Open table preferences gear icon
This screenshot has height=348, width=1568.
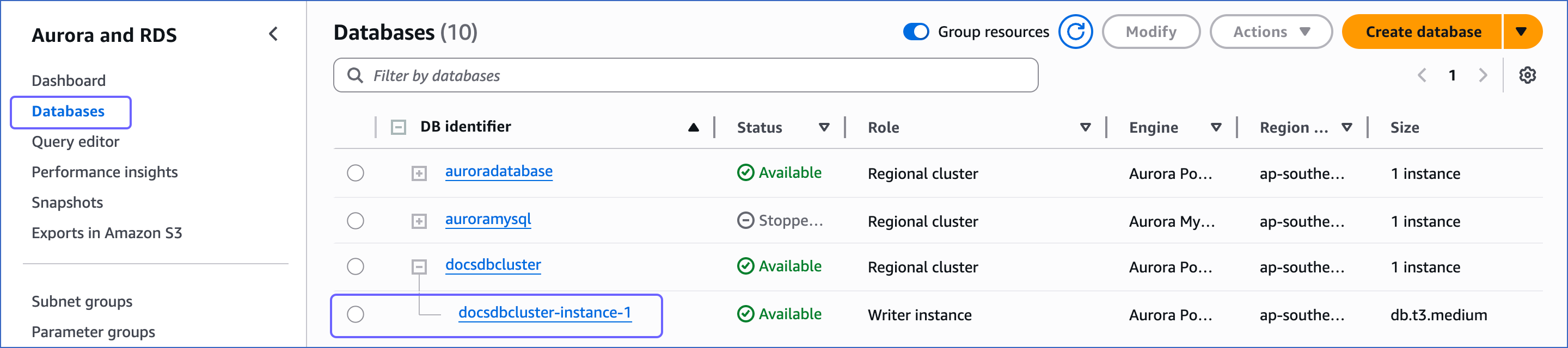pos(1527,76)
